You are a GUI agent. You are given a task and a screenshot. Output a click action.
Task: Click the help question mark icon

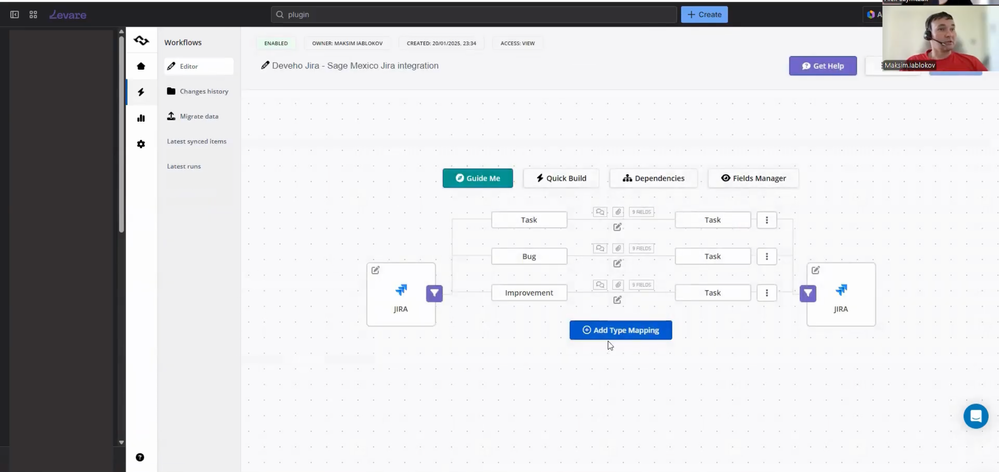tap(140, 457)
